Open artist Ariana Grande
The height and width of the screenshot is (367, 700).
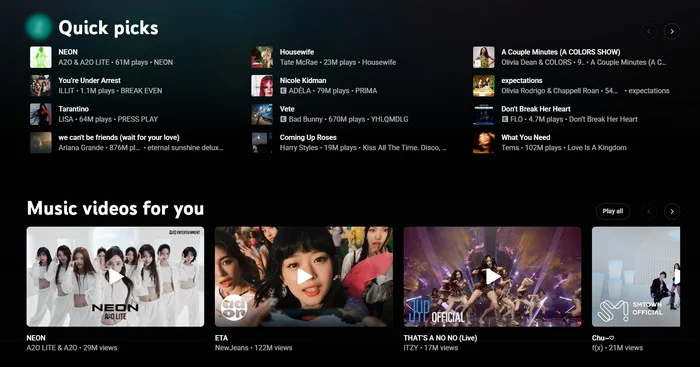coord(81,148)
